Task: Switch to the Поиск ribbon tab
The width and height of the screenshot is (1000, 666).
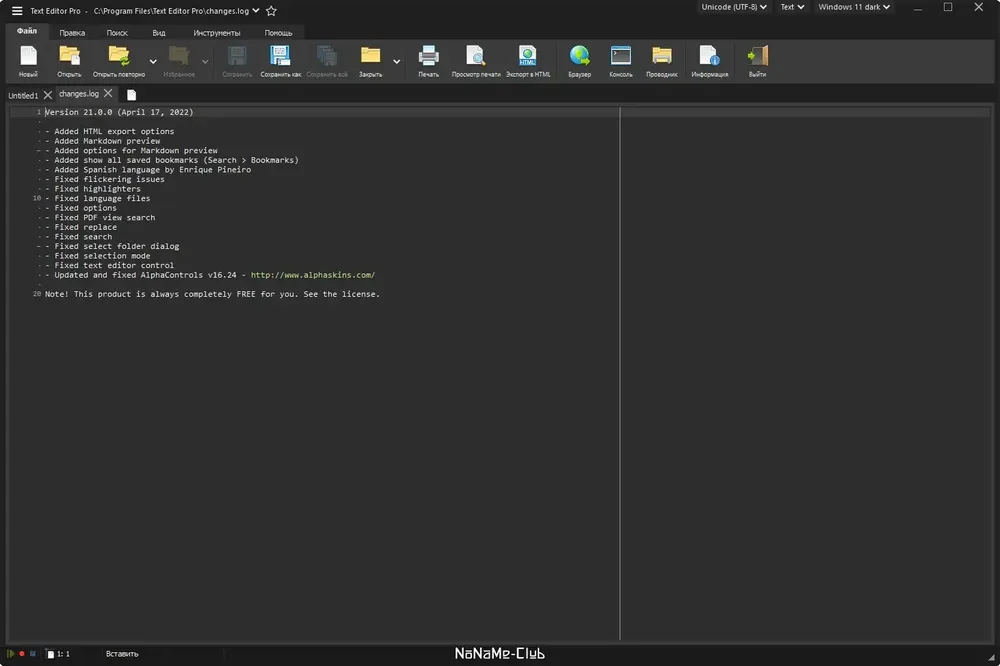Action: click(x=117, y=33)
